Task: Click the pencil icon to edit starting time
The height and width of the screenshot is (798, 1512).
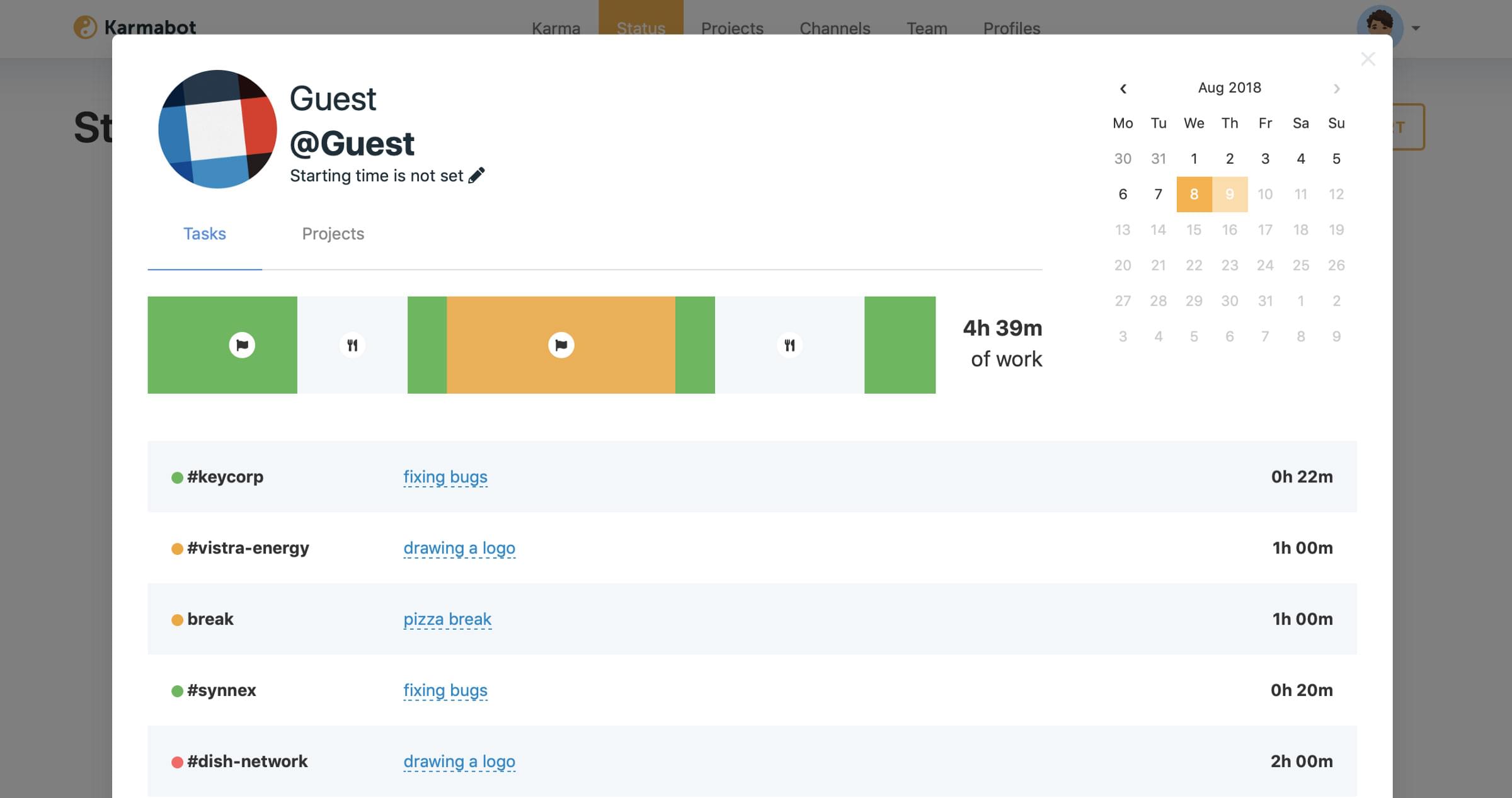Action: coord(476,175)
